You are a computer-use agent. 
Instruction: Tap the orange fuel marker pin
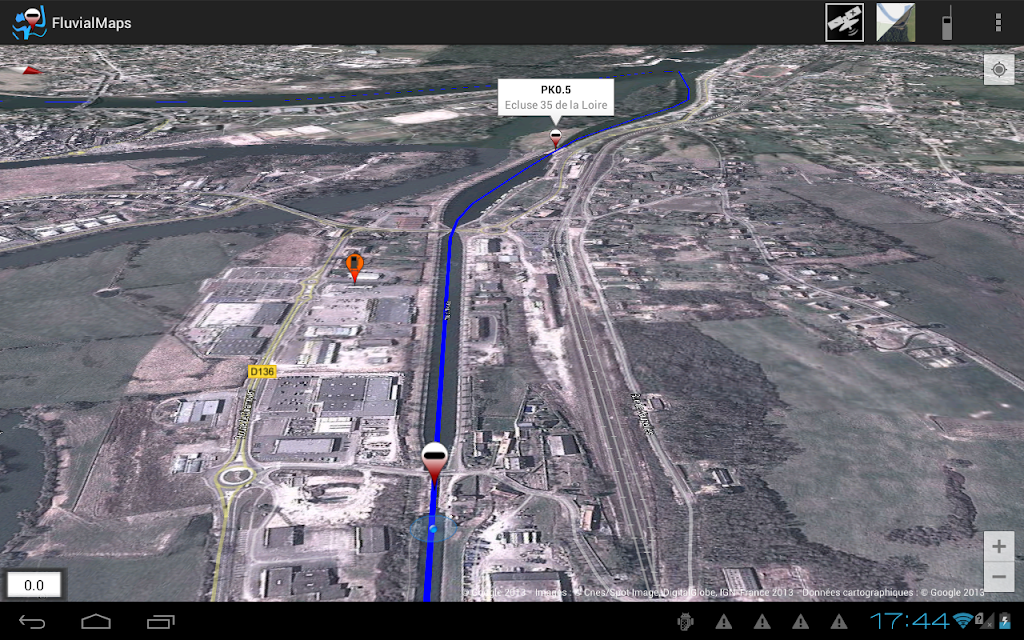(355, 268)
